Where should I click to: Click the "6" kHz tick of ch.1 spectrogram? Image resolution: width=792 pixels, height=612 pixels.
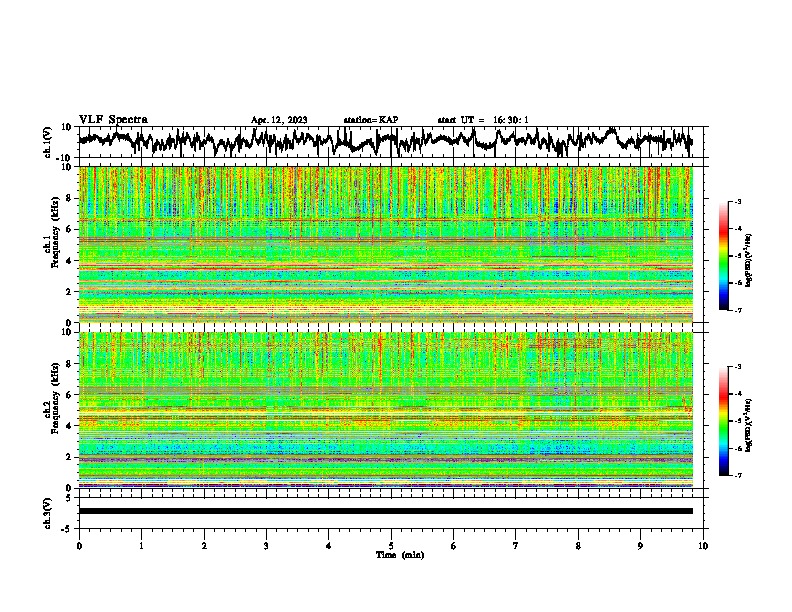click(x=69, y=230)
